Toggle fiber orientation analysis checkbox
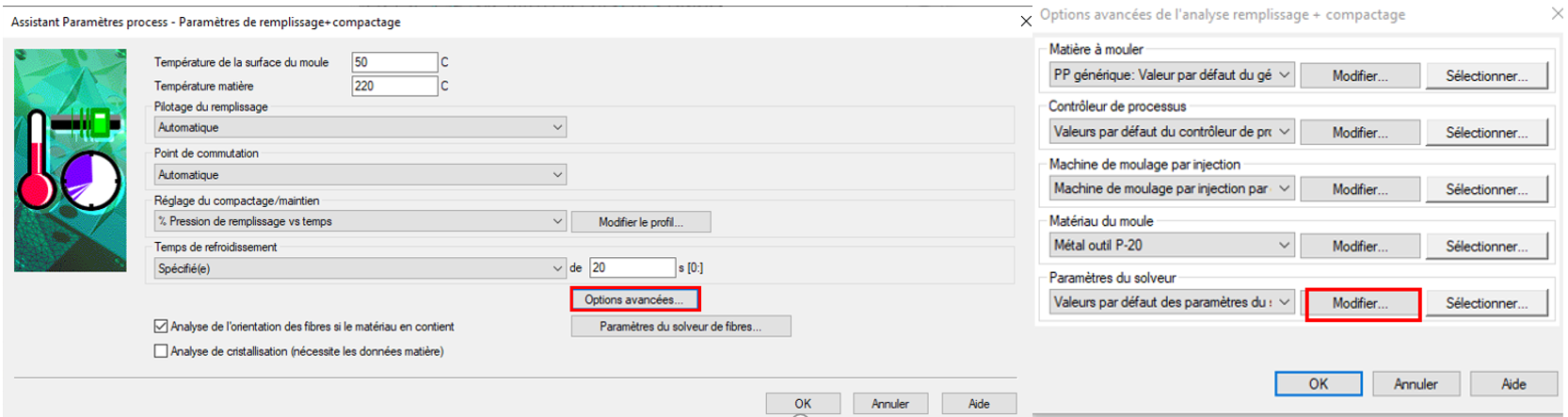This screenshot has width=1568, height=417. click(161, 327)
